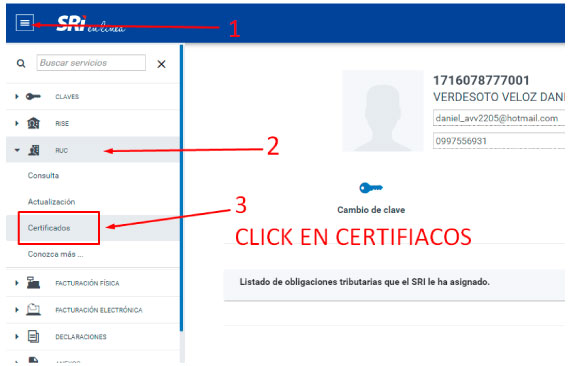Click the email field daniel_avv2205@hotmail.com

[x=499, y=118]
